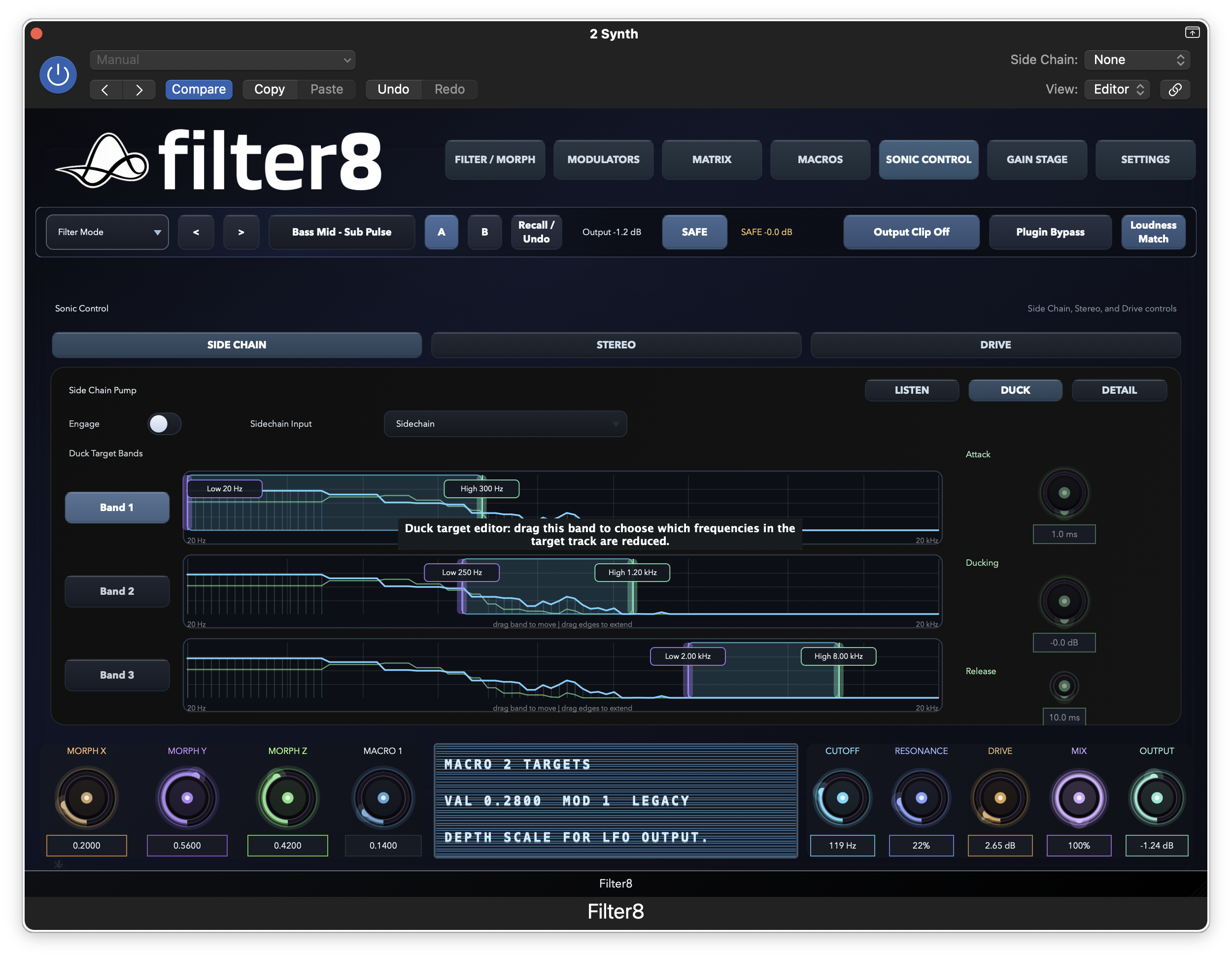
Task: Click the Morph X knob
Action: tap(86, 798)
